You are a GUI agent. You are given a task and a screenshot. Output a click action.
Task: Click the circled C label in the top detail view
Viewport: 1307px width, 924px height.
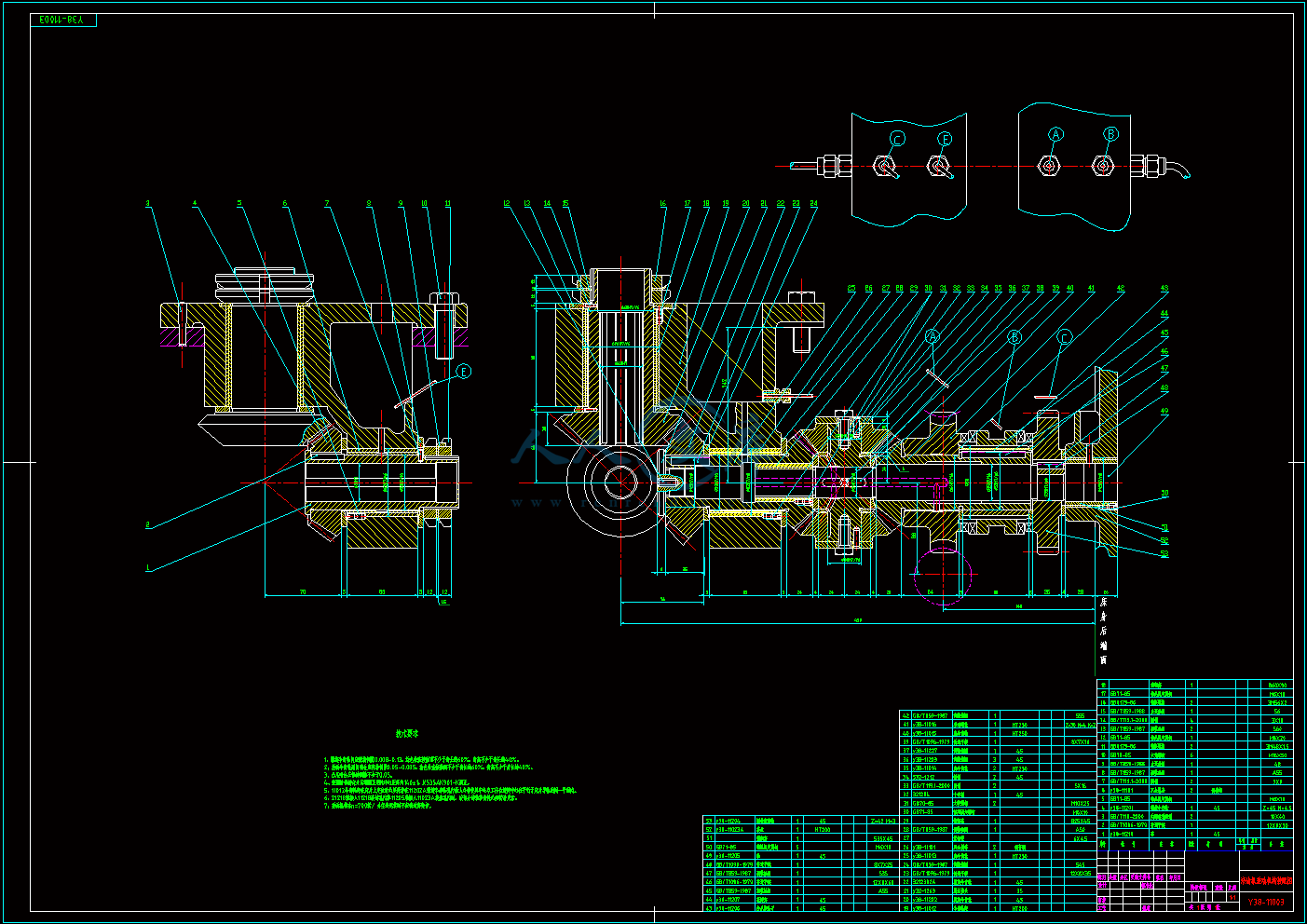pos(897,139)
